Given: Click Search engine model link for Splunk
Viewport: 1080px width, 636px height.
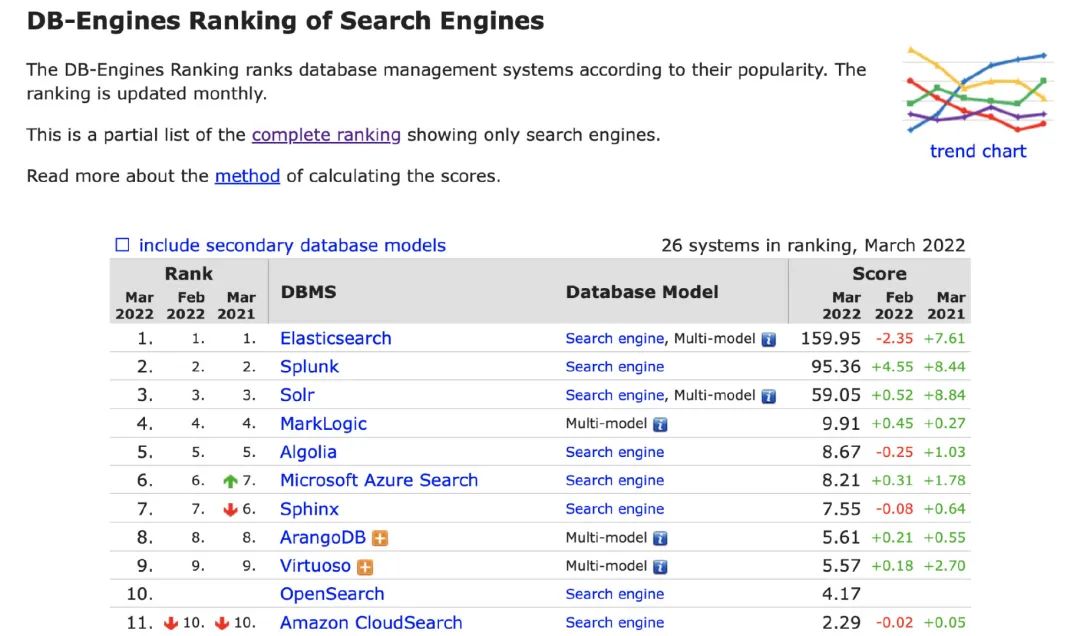Looking at the screenshot, I should (614, 367).
